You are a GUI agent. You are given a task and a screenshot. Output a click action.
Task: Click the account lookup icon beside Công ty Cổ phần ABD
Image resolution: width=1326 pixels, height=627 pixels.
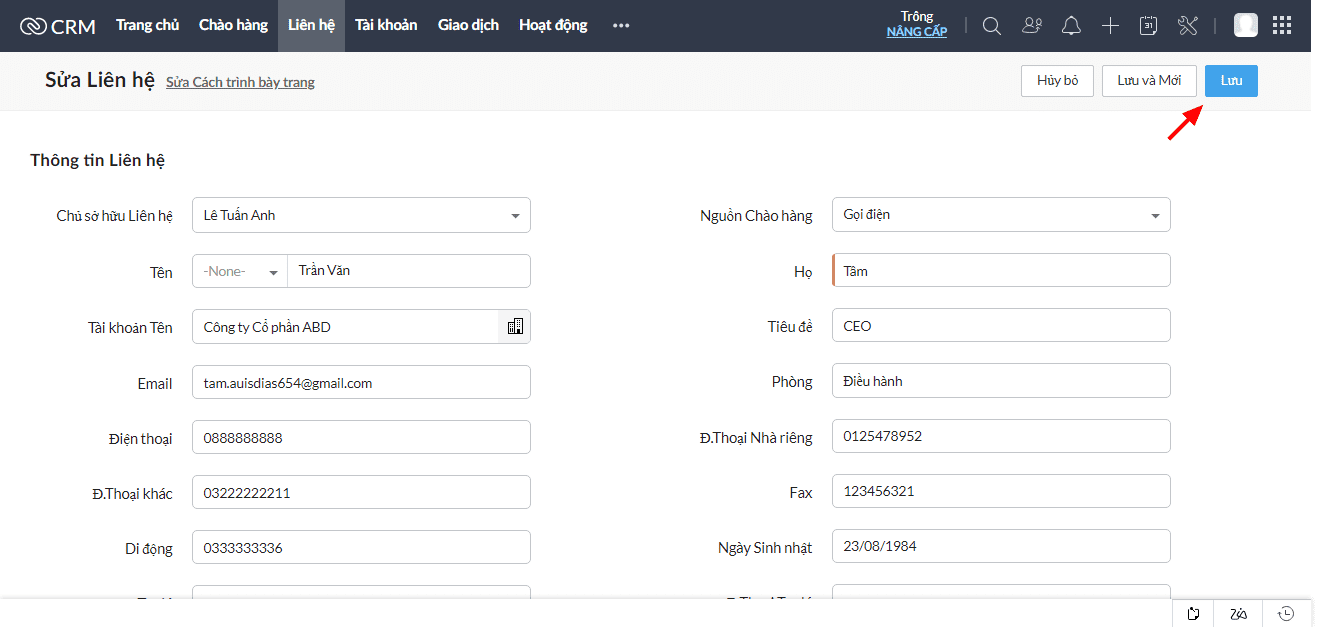[515, 327]
